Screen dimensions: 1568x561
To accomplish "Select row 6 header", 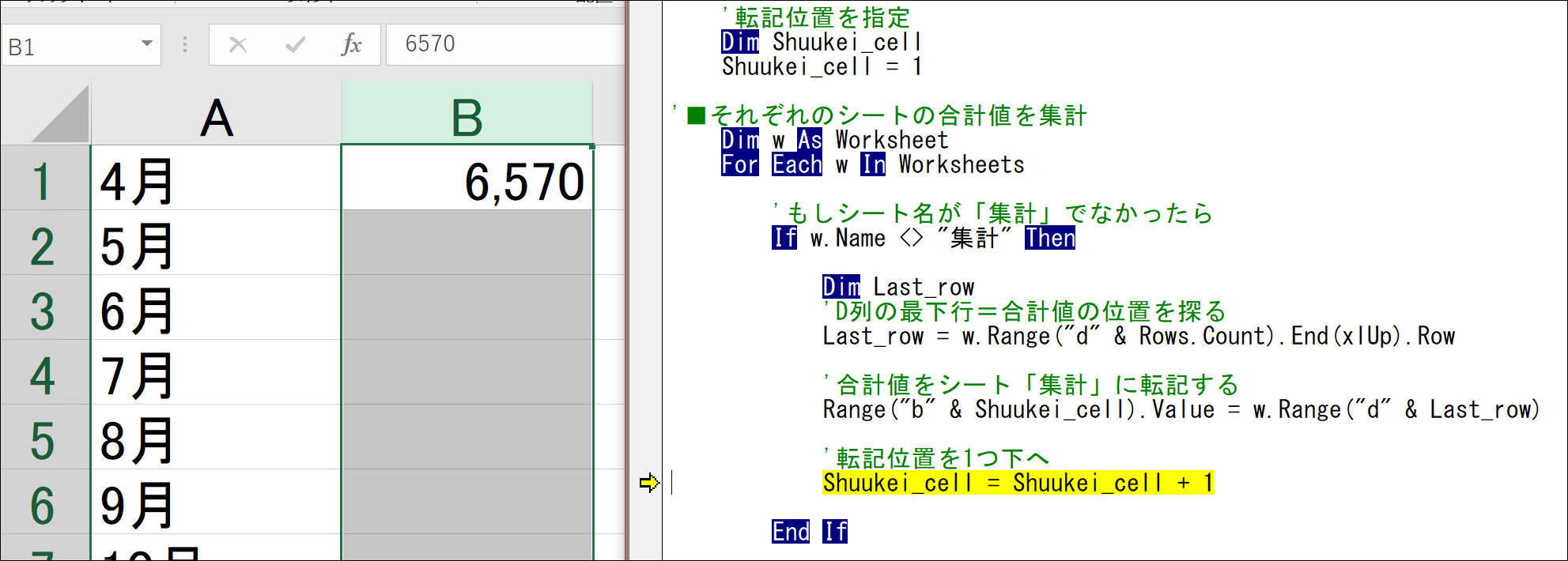I will 45,502.
